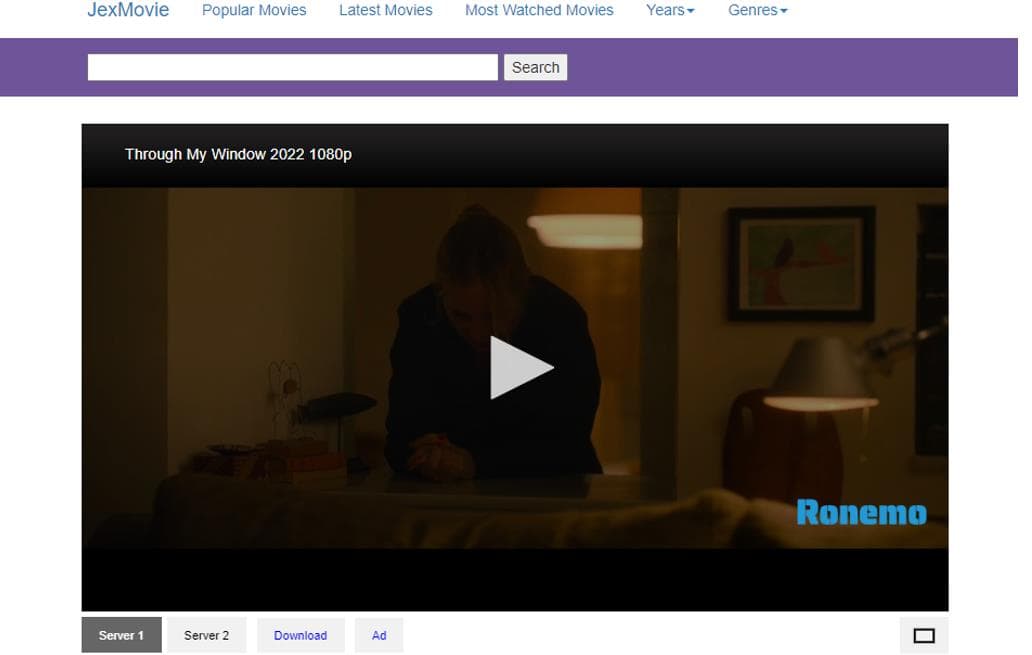Click the fullscreen icon below the player
The width and height of the screenshot is (1032, 655).
923,635
